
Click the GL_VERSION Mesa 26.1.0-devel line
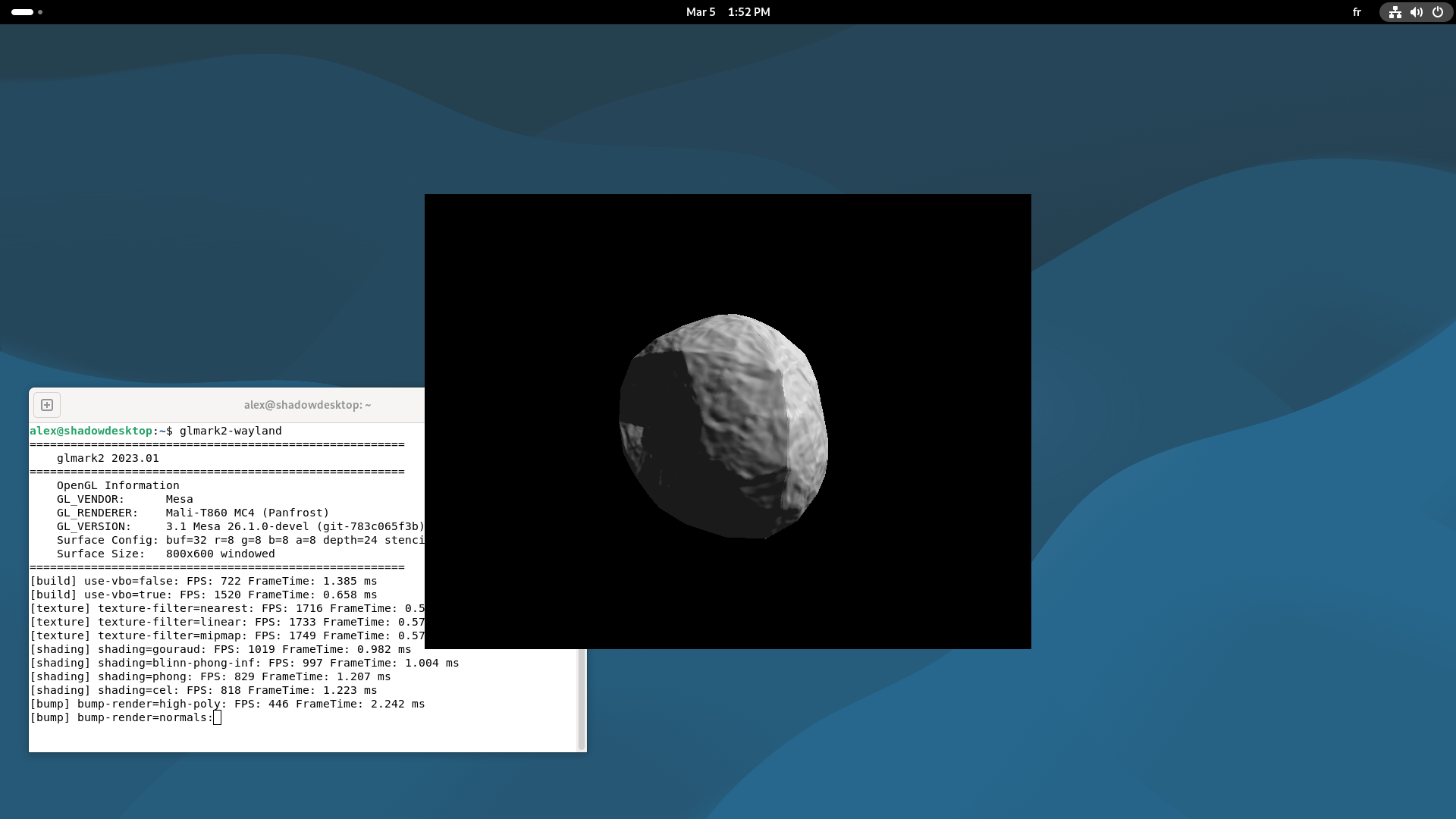coord(240,526)
